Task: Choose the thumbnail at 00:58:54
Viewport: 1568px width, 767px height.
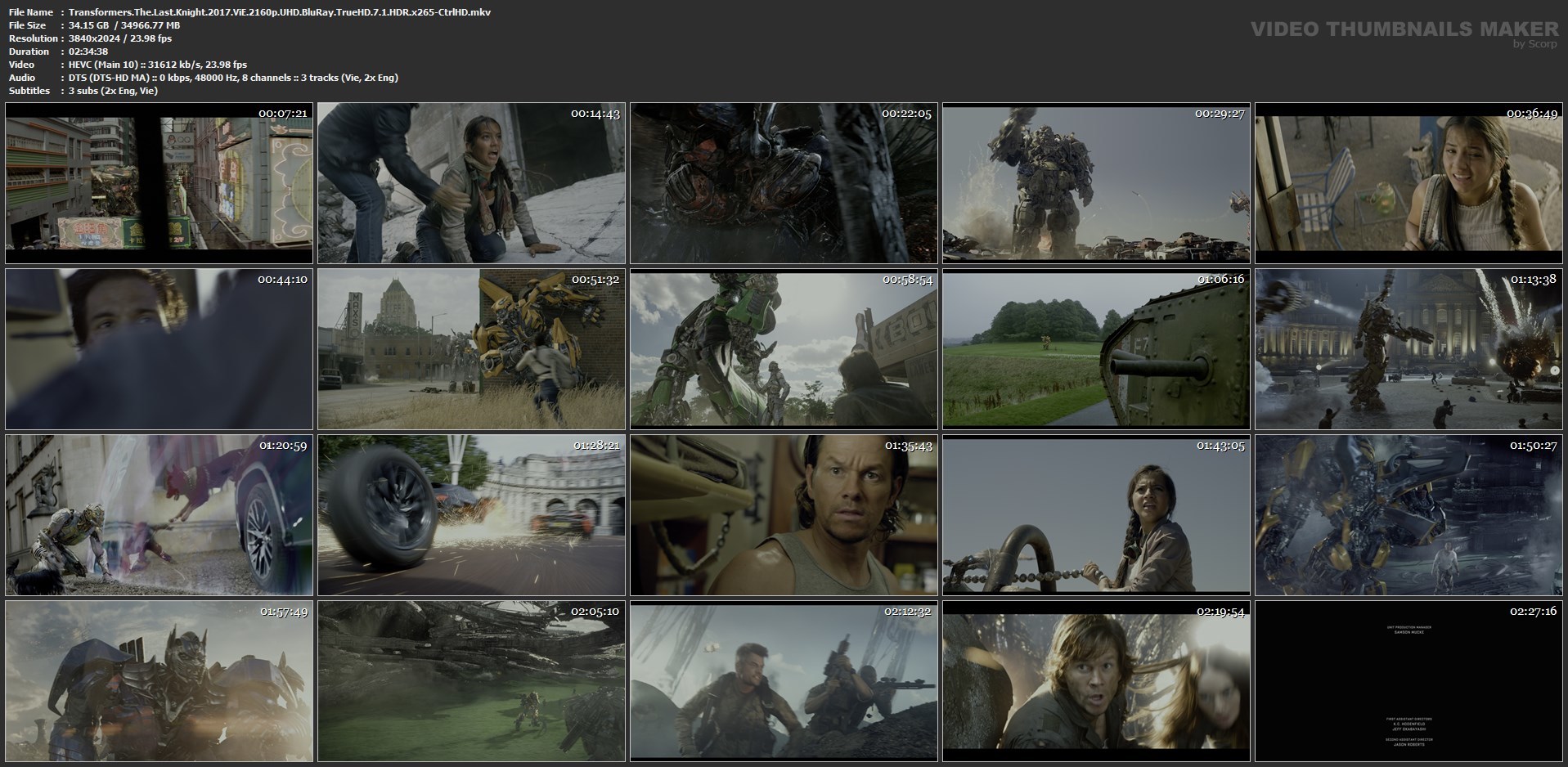Action: point(784,349)
